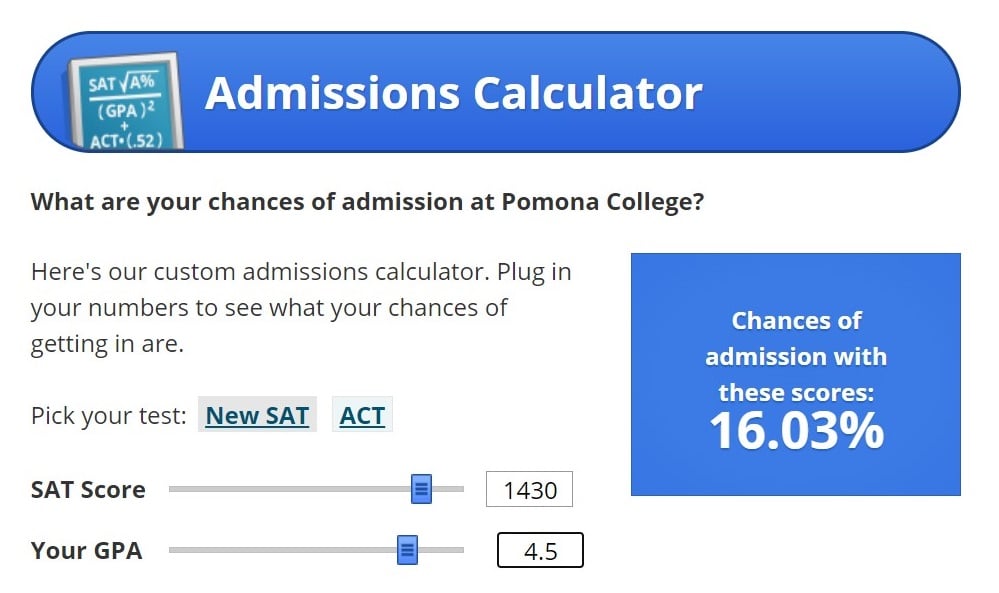The width and height of the screenshot is (999, 593).
Task: Click the SAT Score label
Action: point(89,490)
